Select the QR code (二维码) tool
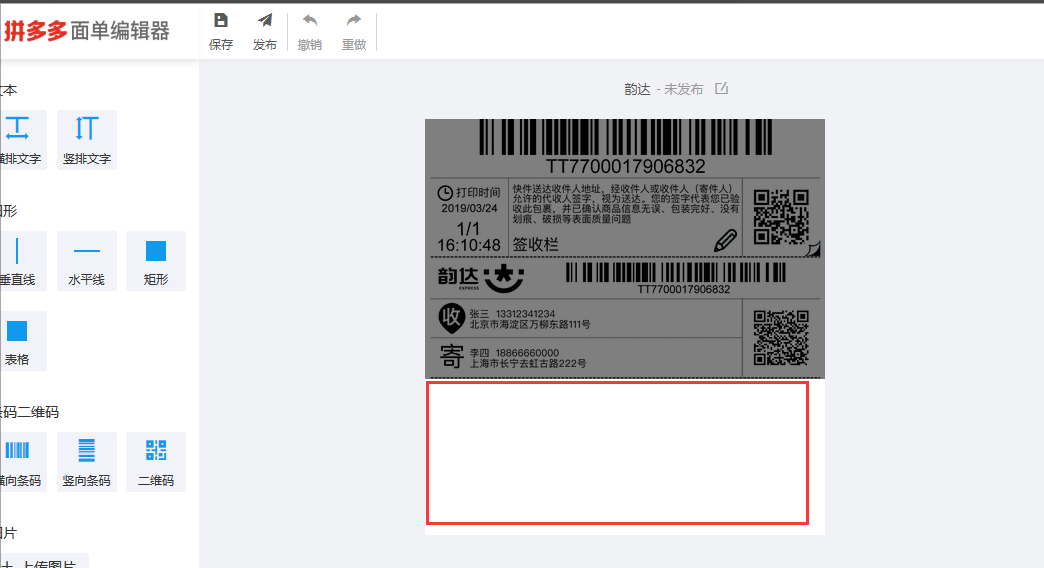 click(x=156, y=462)
